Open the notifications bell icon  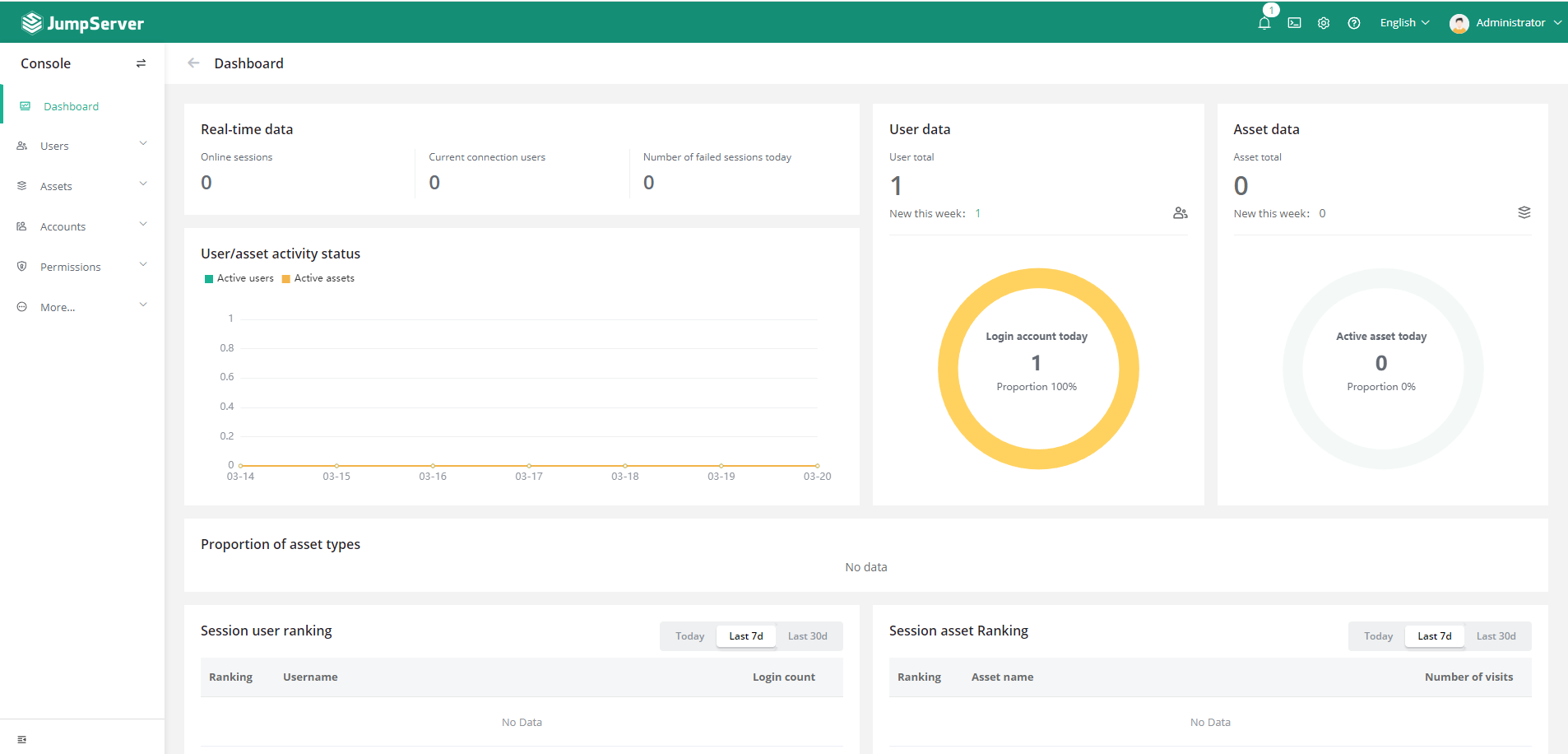pos(1264,23)
